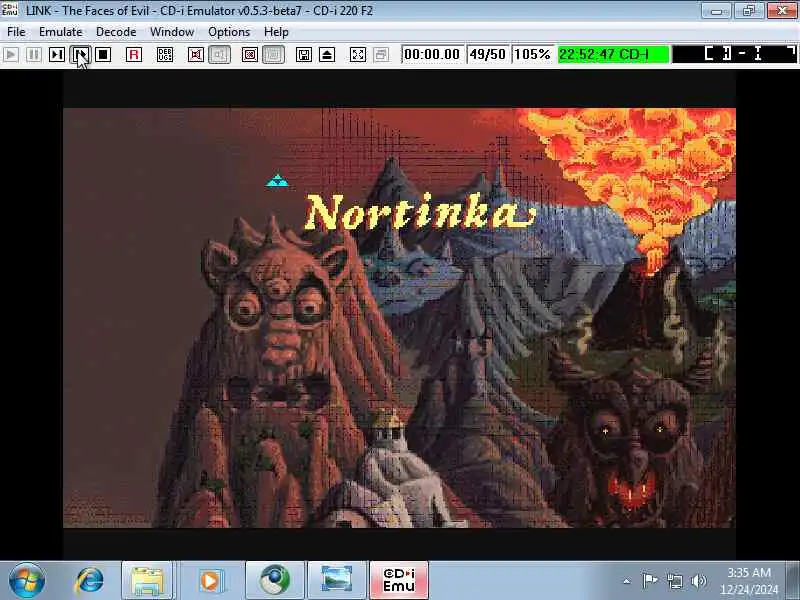
Task: Click the network tray icon
Action: click(674, 581)
